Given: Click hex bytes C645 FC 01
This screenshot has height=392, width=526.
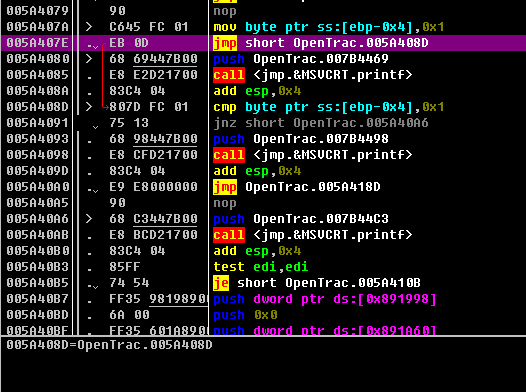Looking at the screenshot, I should (149, 27).
